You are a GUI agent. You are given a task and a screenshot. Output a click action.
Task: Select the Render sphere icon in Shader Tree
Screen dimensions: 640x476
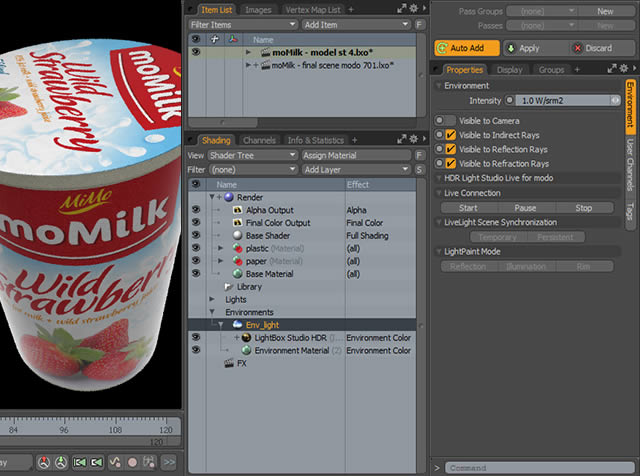(x=229, y=197)
